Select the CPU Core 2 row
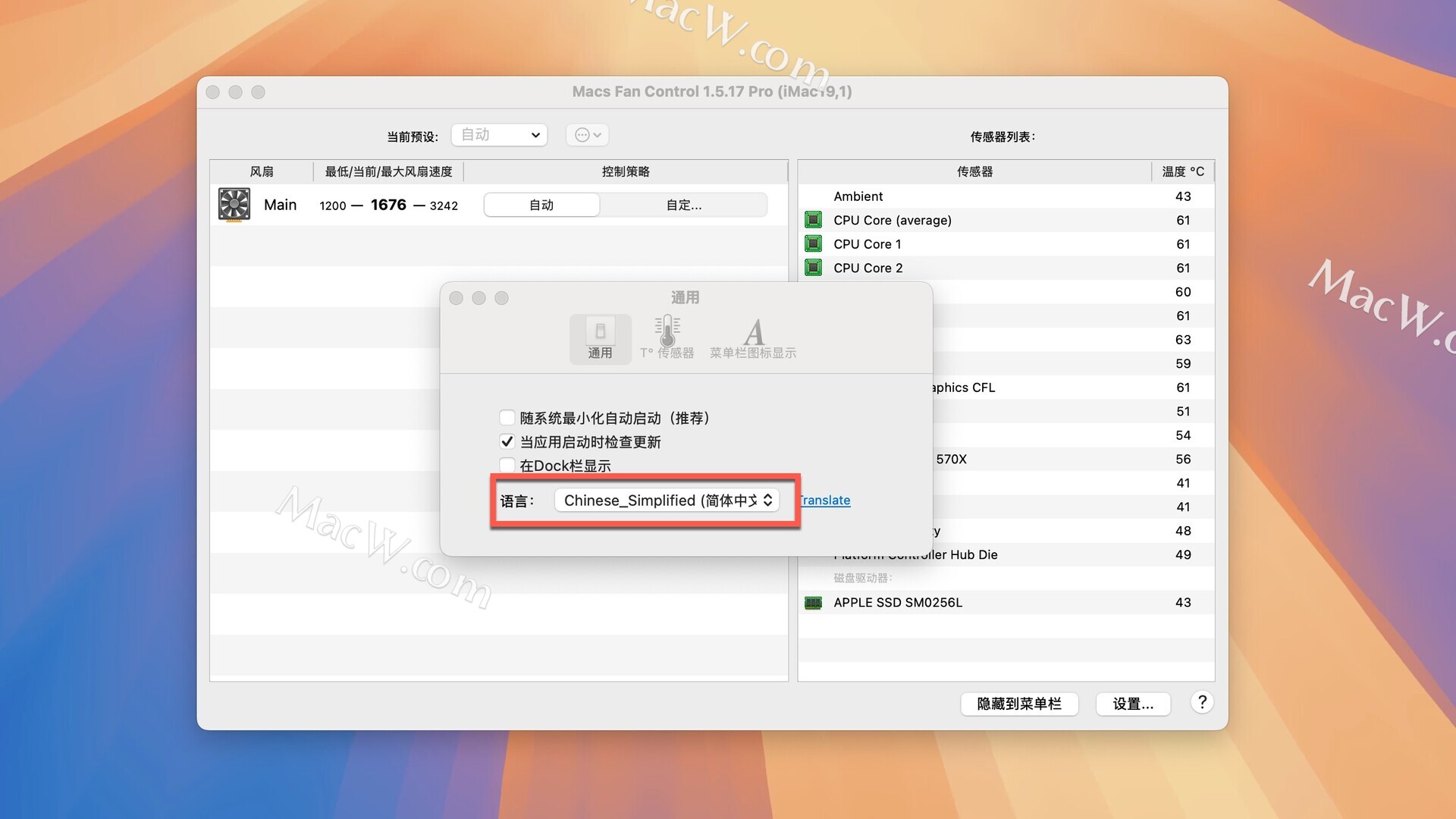The width and height of the screenshot is (1456, 819). (x=1006, y=268)
